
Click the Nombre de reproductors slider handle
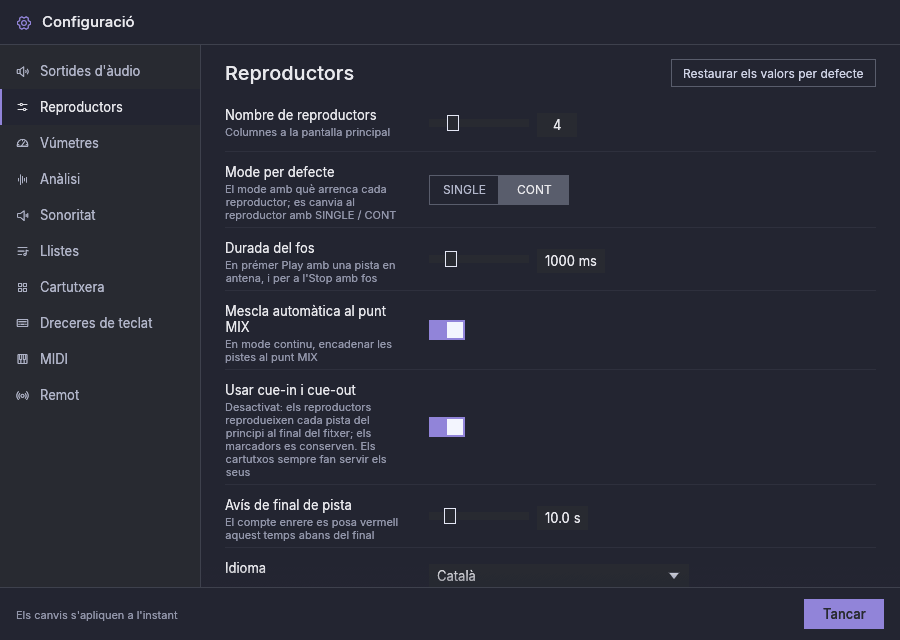tap(453, 123)
